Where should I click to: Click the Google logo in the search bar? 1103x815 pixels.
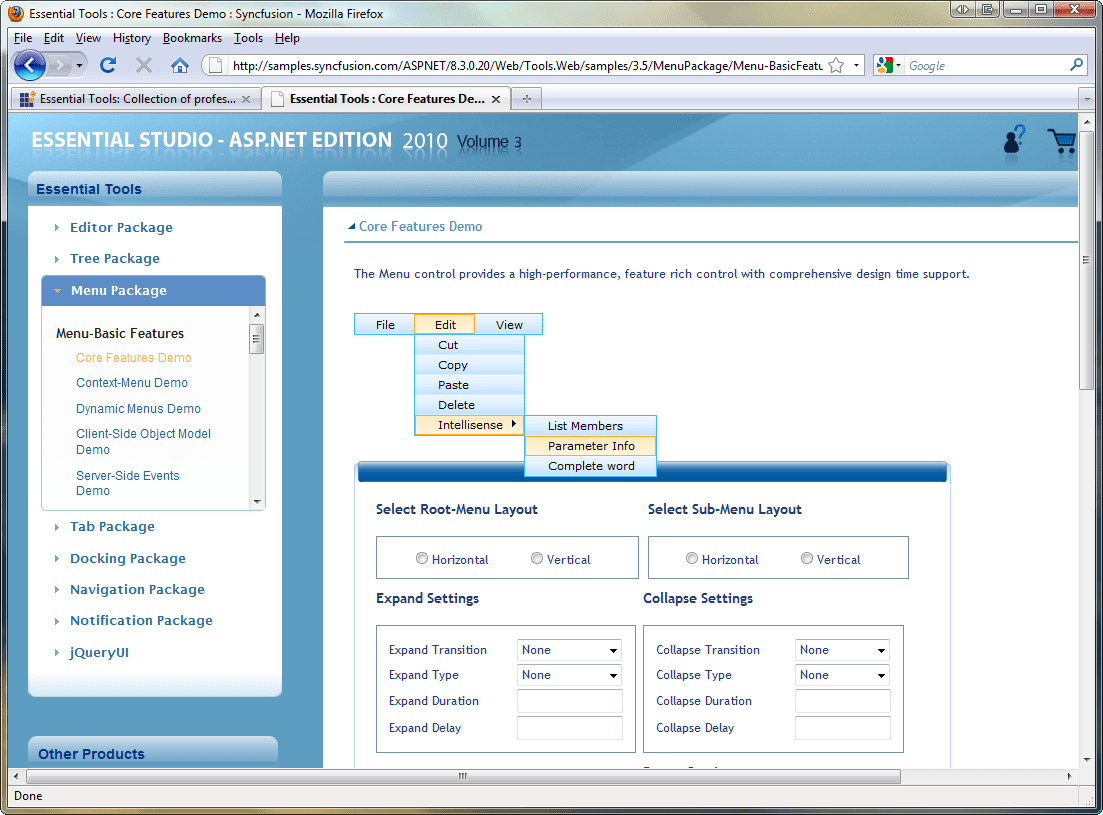coord(886,64)
